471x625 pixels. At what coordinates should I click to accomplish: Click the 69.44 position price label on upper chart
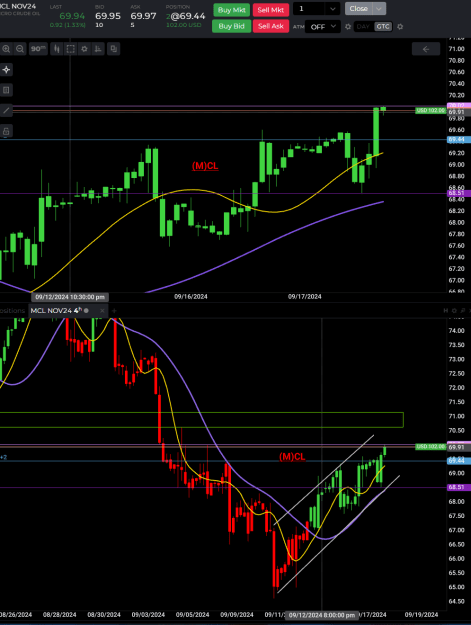point(458,140)
